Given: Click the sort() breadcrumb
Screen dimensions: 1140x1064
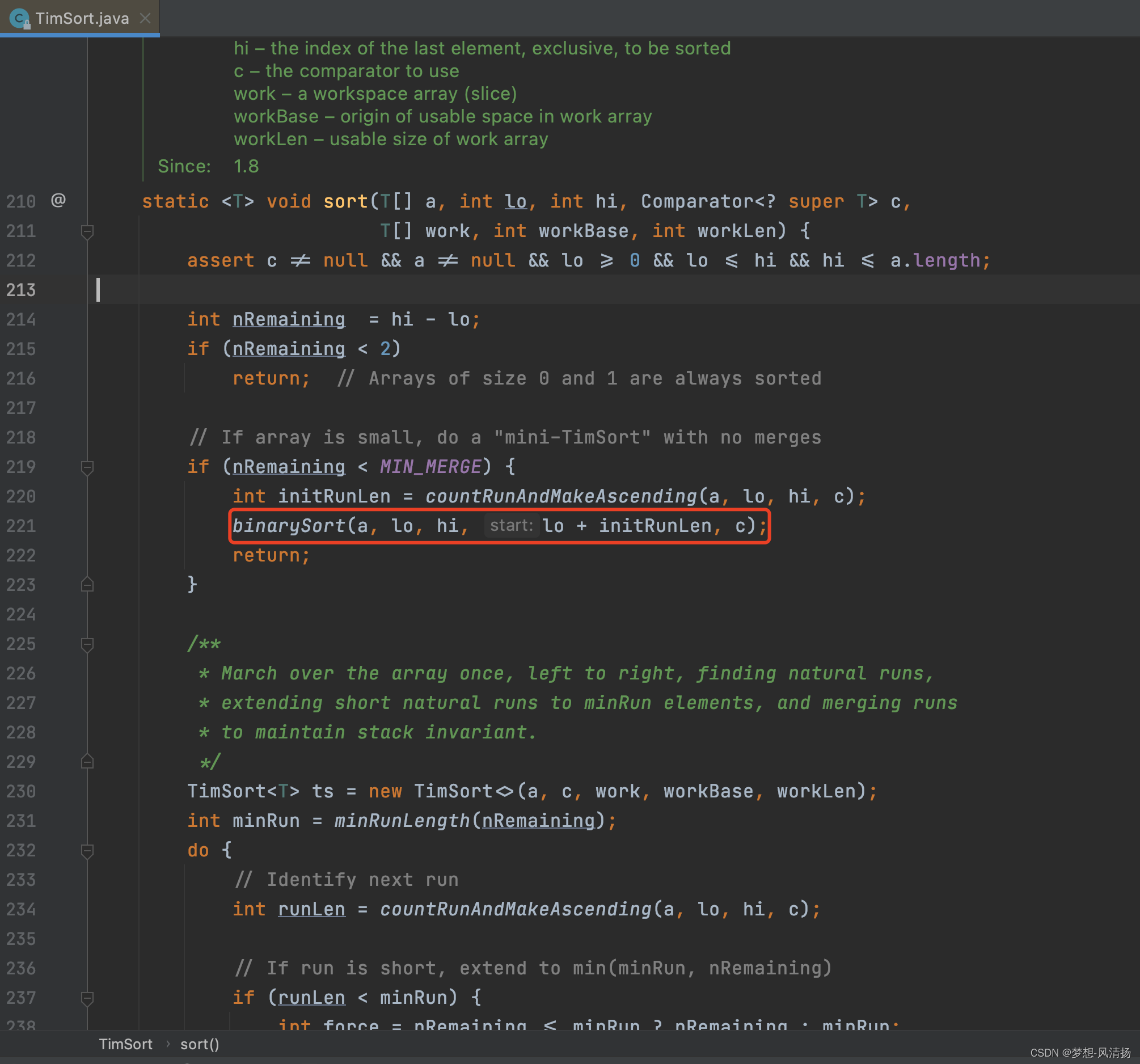Looking at the screenshot, I should click(x=200, y=1044).
